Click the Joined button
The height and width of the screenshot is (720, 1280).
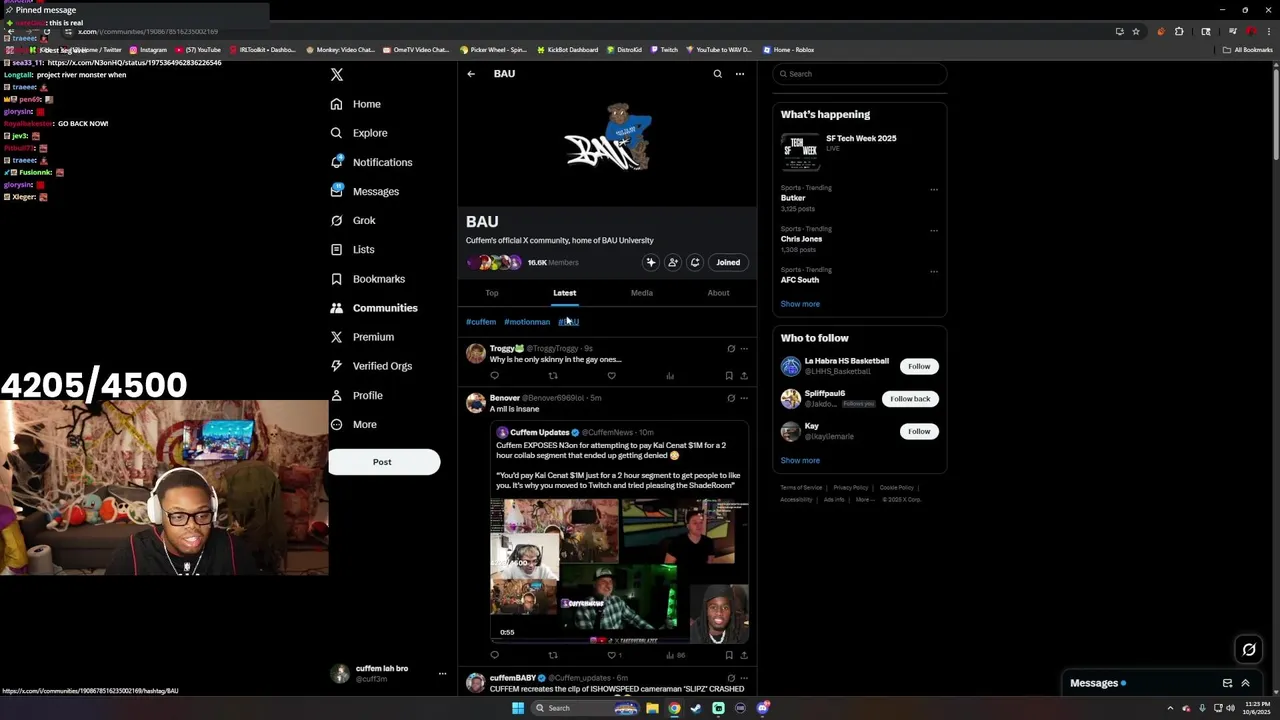[x=728, y=263]
